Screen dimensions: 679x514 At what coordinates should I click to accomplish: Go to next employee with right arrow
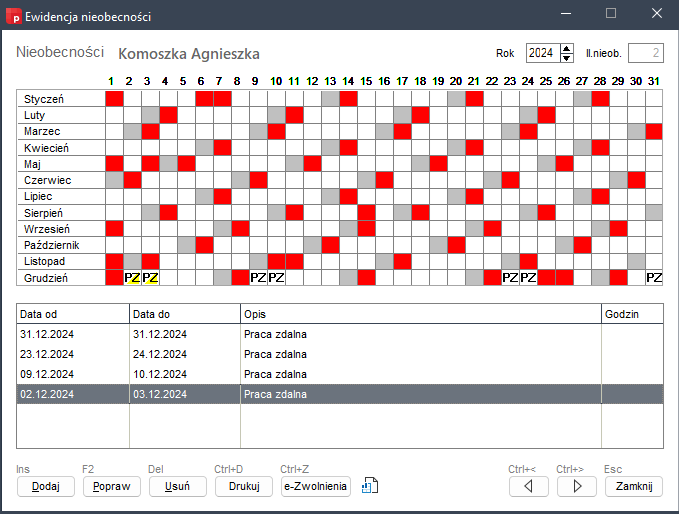576,487
